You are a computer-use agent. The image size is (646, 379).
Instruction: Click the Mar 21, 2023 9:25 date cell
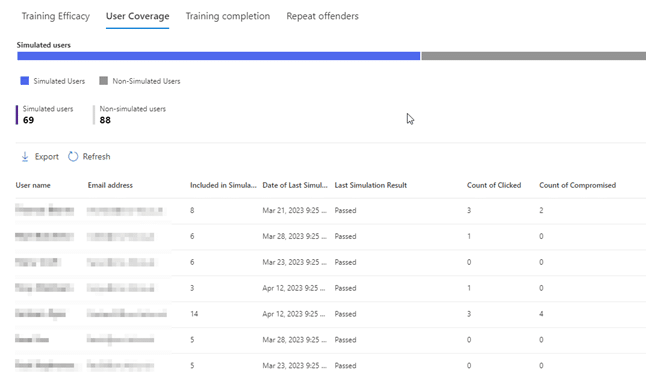pos(295,211)
